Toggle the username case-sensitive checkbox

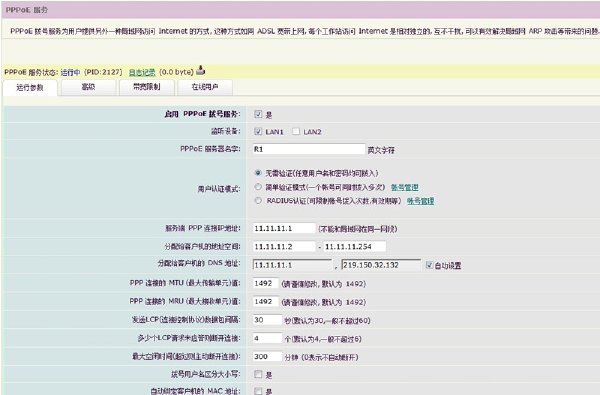258,374
